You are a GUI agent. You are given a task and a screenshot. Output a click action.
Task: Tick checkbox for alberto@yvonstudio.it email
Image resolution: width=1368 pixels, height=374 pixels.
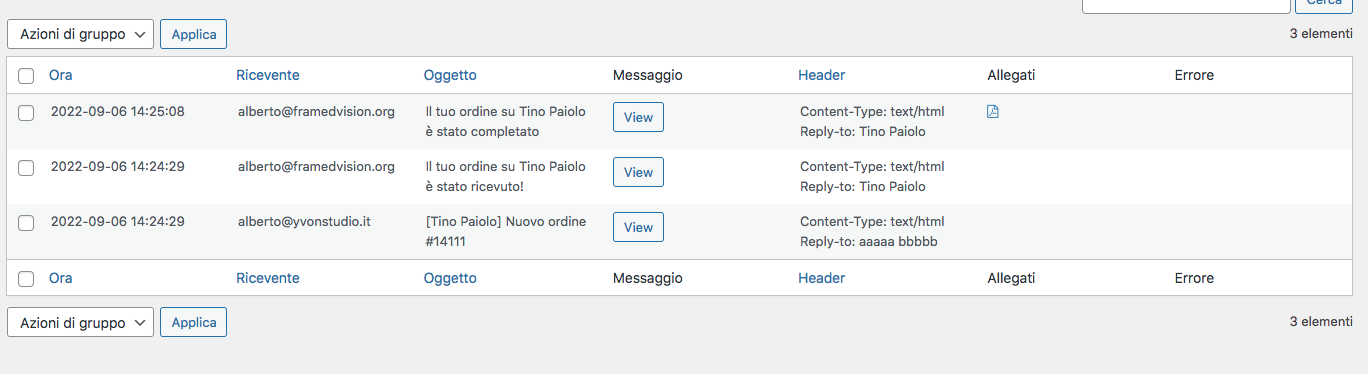[x=27, y=223]
